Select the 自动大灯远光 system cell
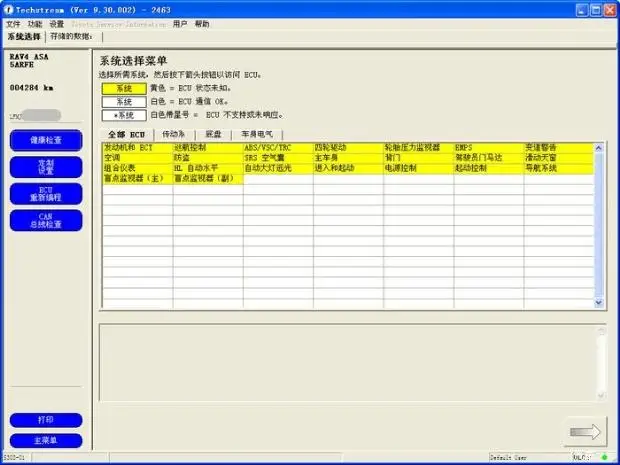Screen dimensions: 620x465 click(278, 168)
